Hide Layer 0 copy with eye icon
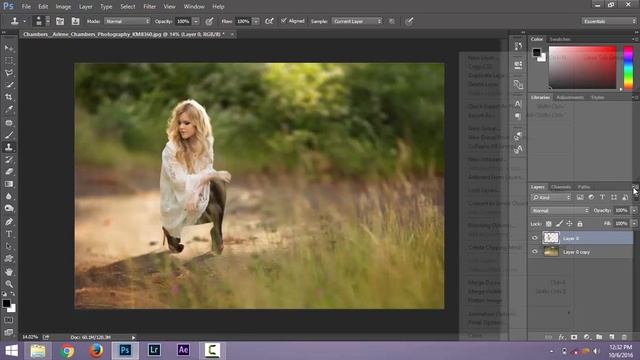Viewport: 640px width, 360px height. coord(535,252)
